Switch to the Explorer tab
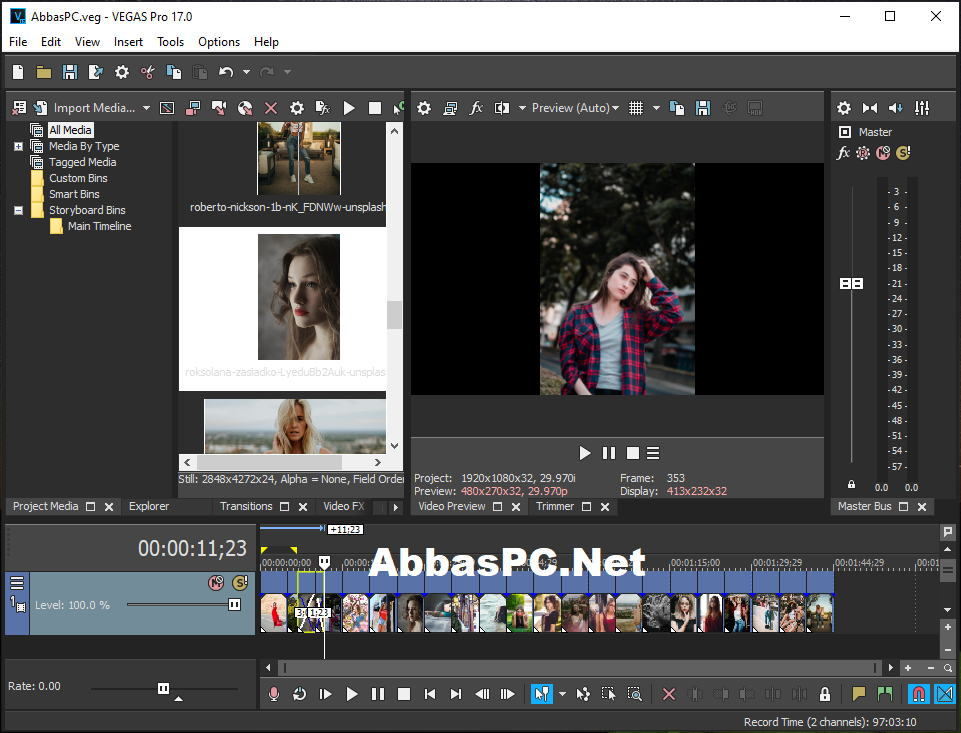This screenshot has height=733, width=961. point(149,506)
